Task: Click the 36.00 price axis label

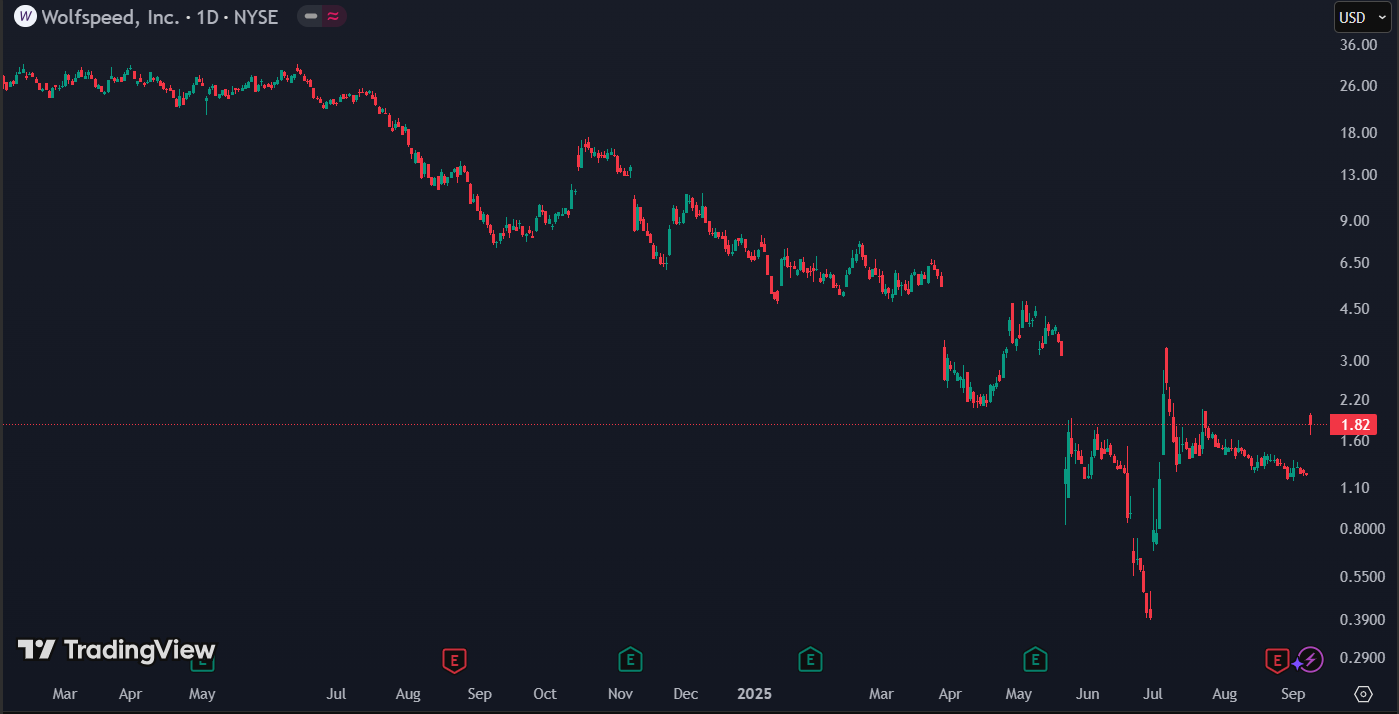Action: pyautogui.click(x=1358, y=45)
